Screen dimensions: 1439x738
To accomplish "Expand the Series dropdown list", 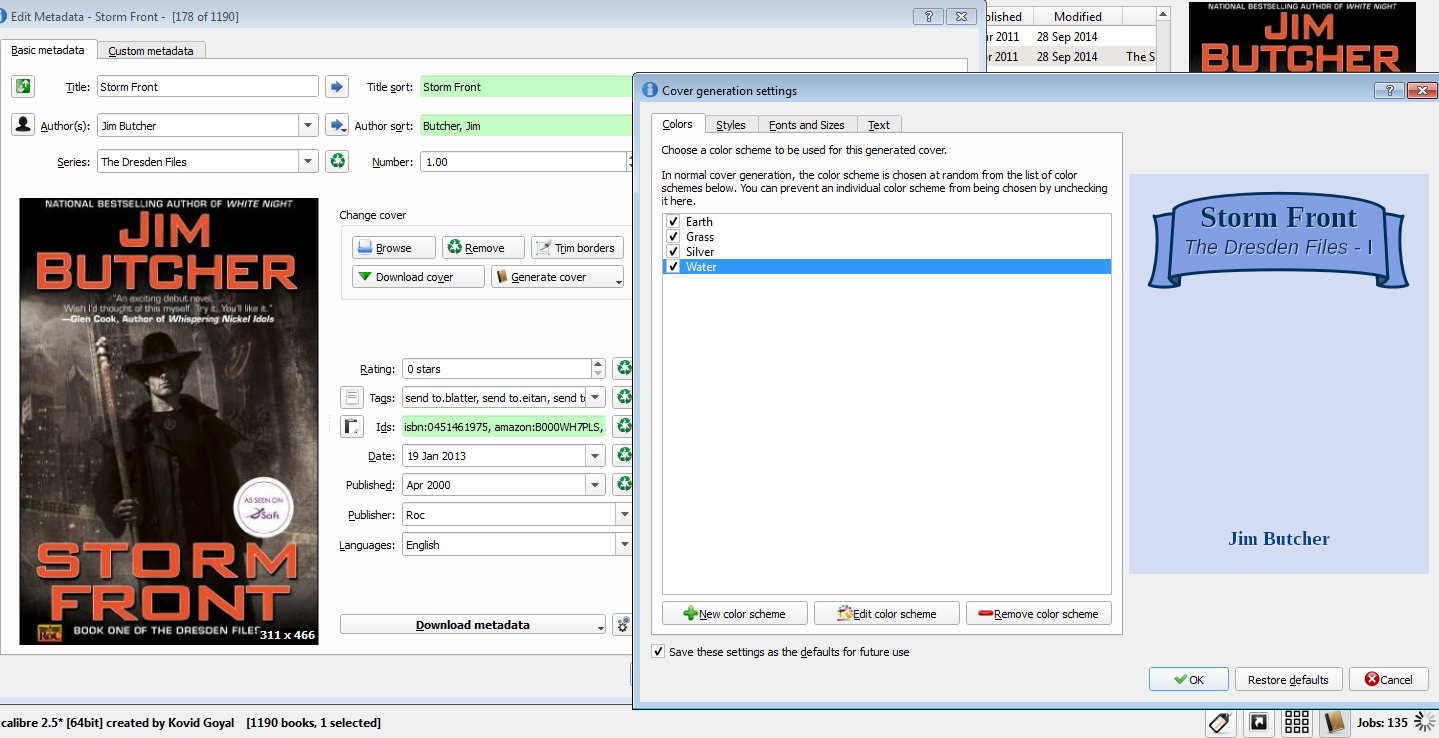I will click(x=308, y=161).
